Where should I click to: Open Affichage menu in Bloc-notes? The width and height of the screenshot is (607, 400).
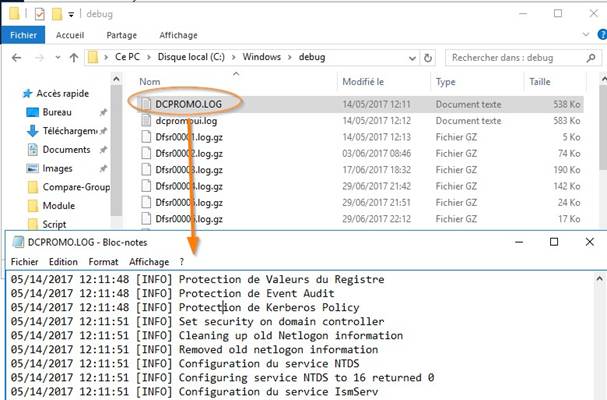coord(149,262)
